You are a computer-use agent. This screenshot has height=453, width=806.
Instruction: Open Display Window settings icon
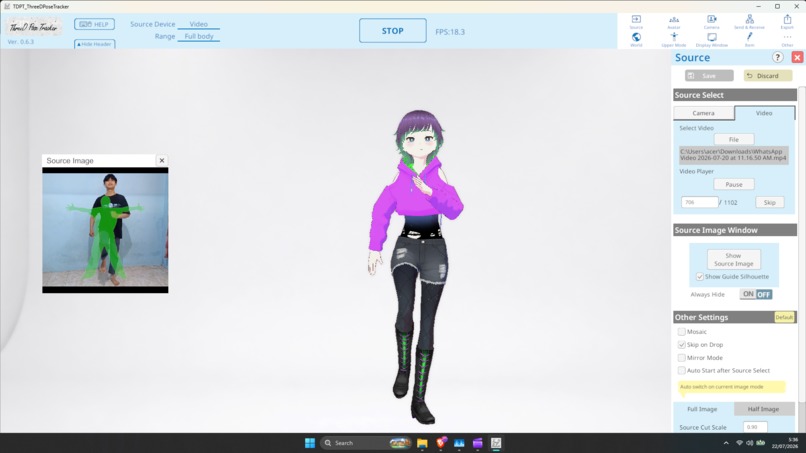711,39
